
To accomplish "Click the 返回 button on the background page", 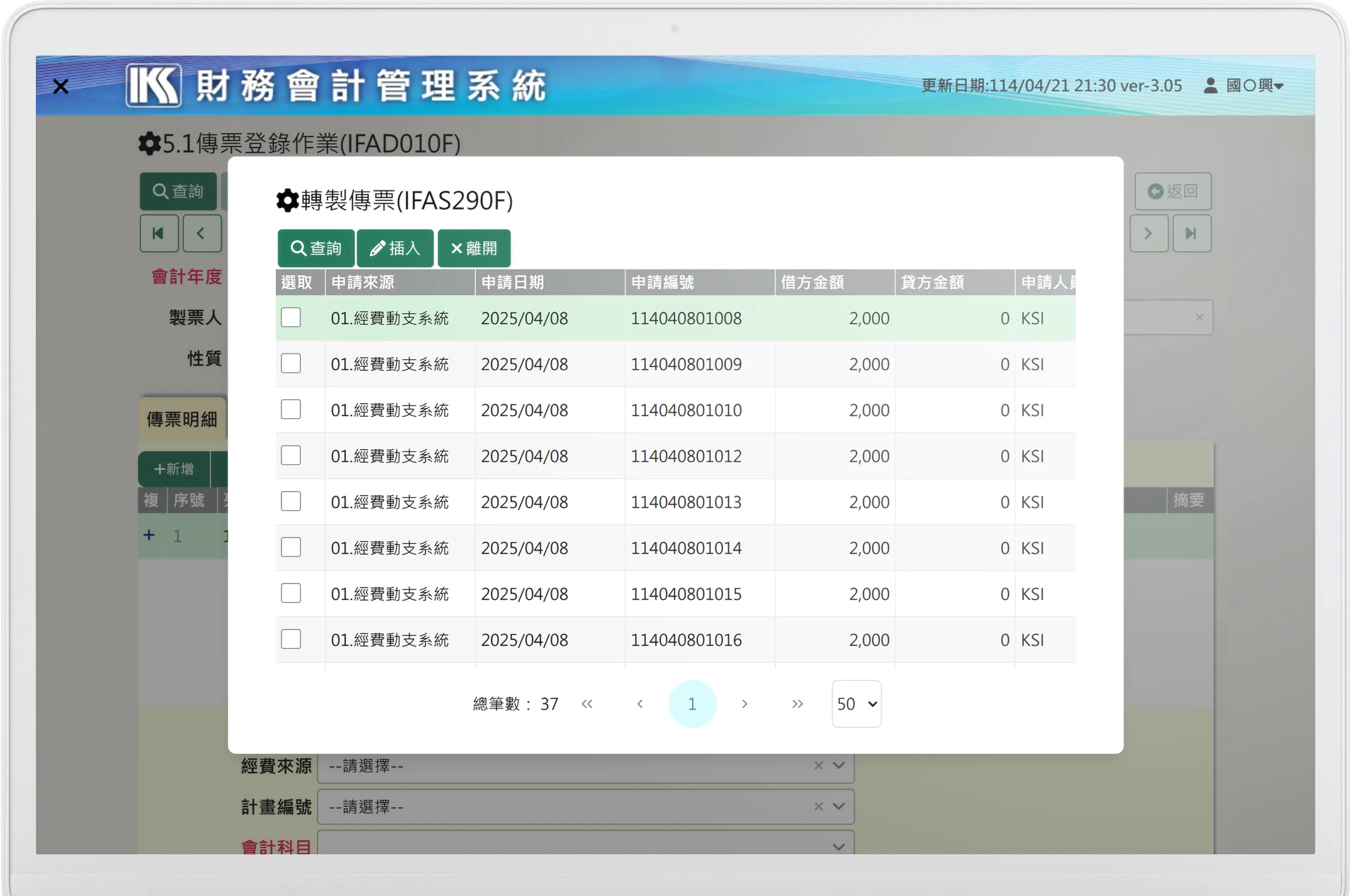I will (1173, 191).
